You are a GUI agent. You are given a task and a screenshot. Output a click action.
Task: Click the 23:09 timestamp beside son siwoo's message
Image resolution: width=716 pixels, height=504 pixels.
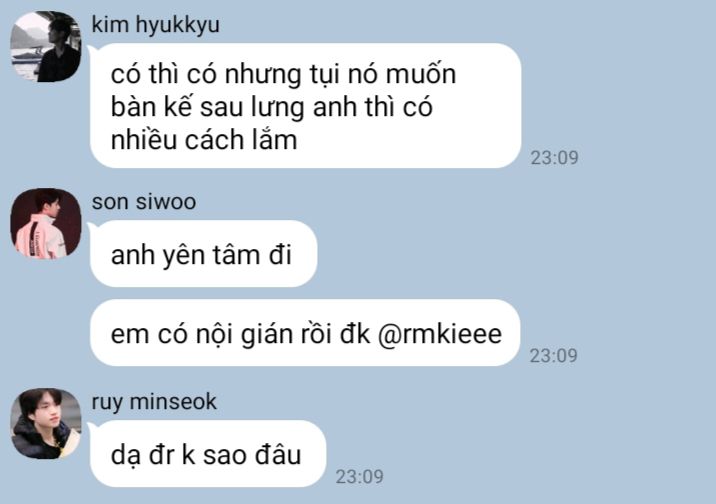click(x=553, y=356)
